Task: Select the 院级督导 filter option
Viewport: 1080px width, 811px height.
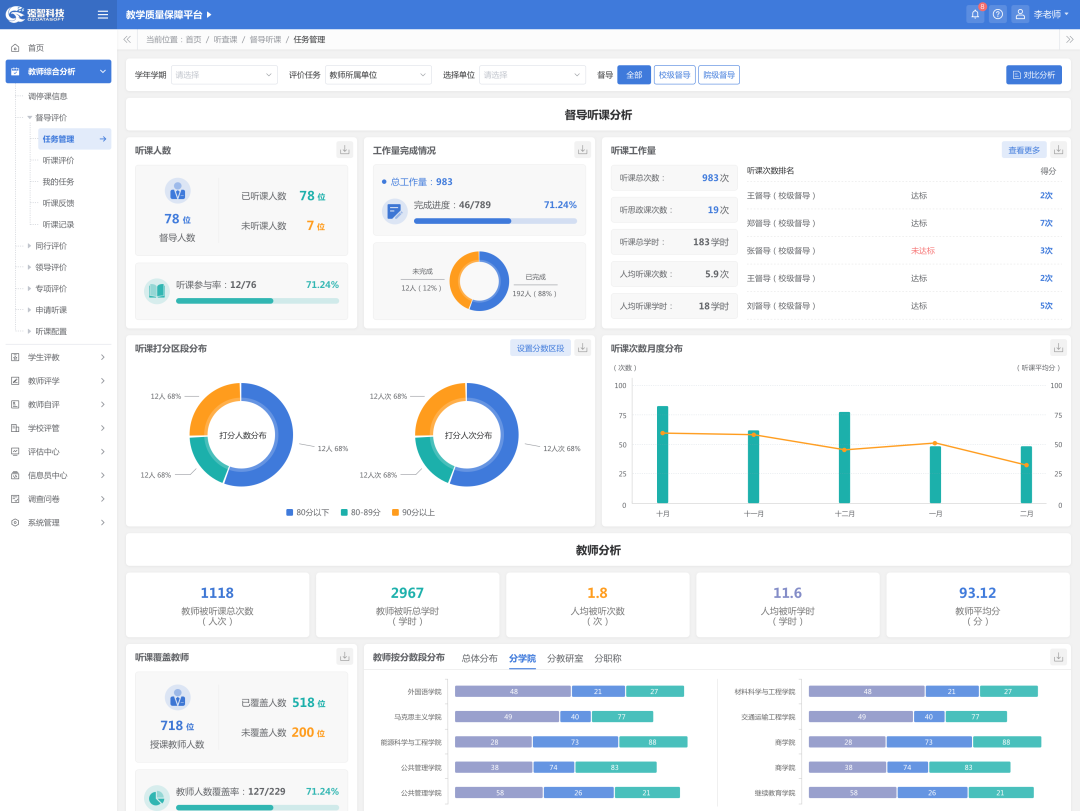Action: (718, 75)
